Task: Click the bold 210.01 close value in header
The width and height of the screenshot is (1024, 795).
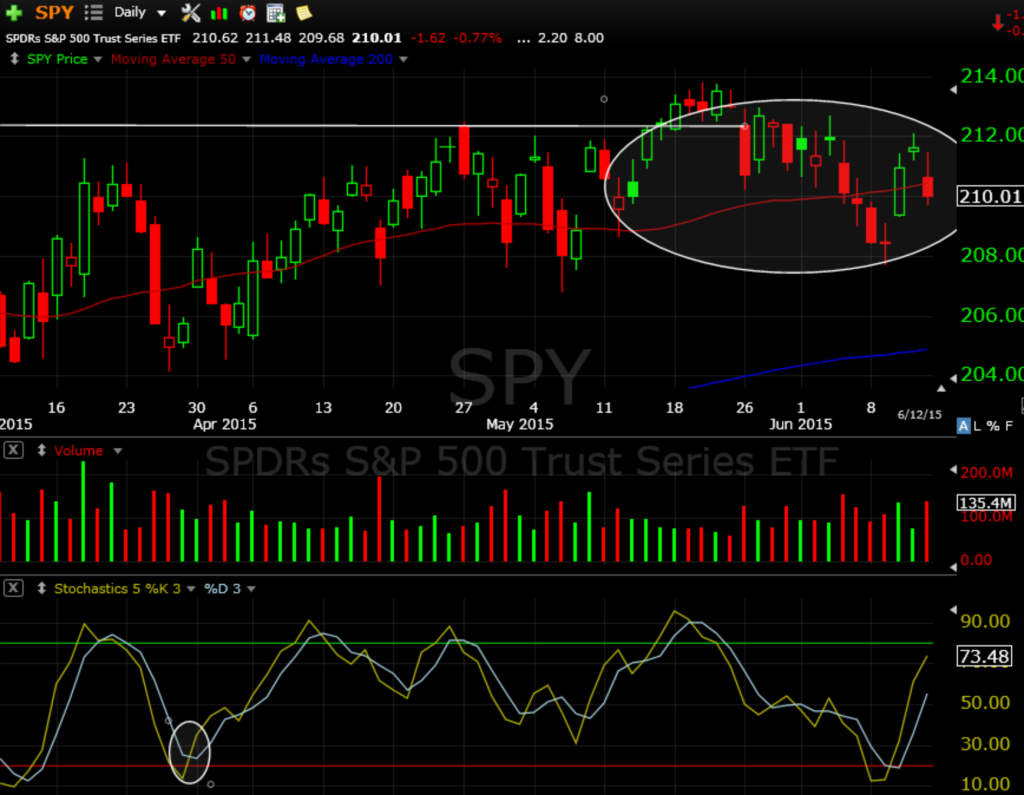Action: point(376,38)
